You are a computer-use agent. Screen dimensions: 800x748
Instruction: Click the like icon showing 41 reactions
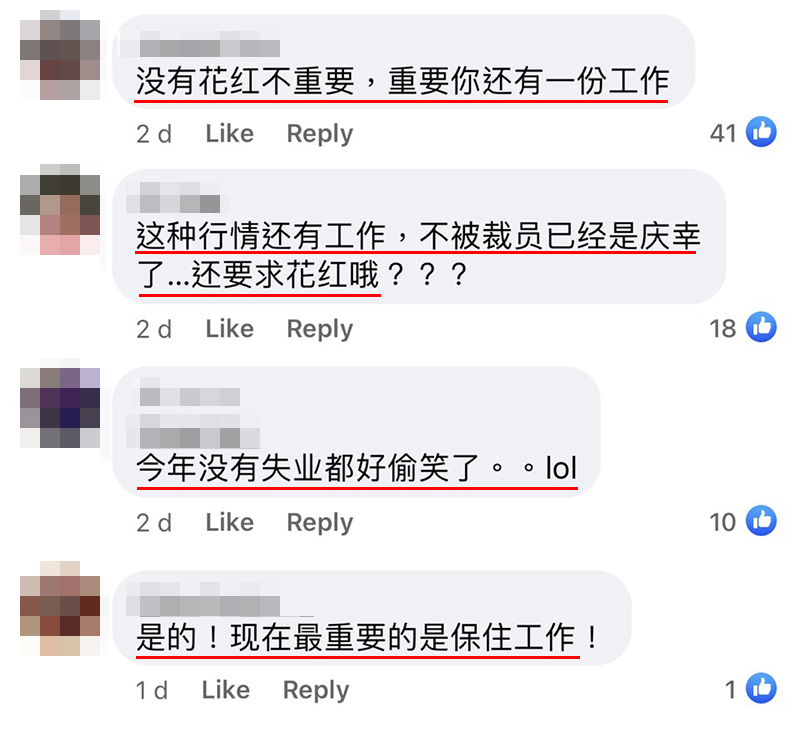761,132
